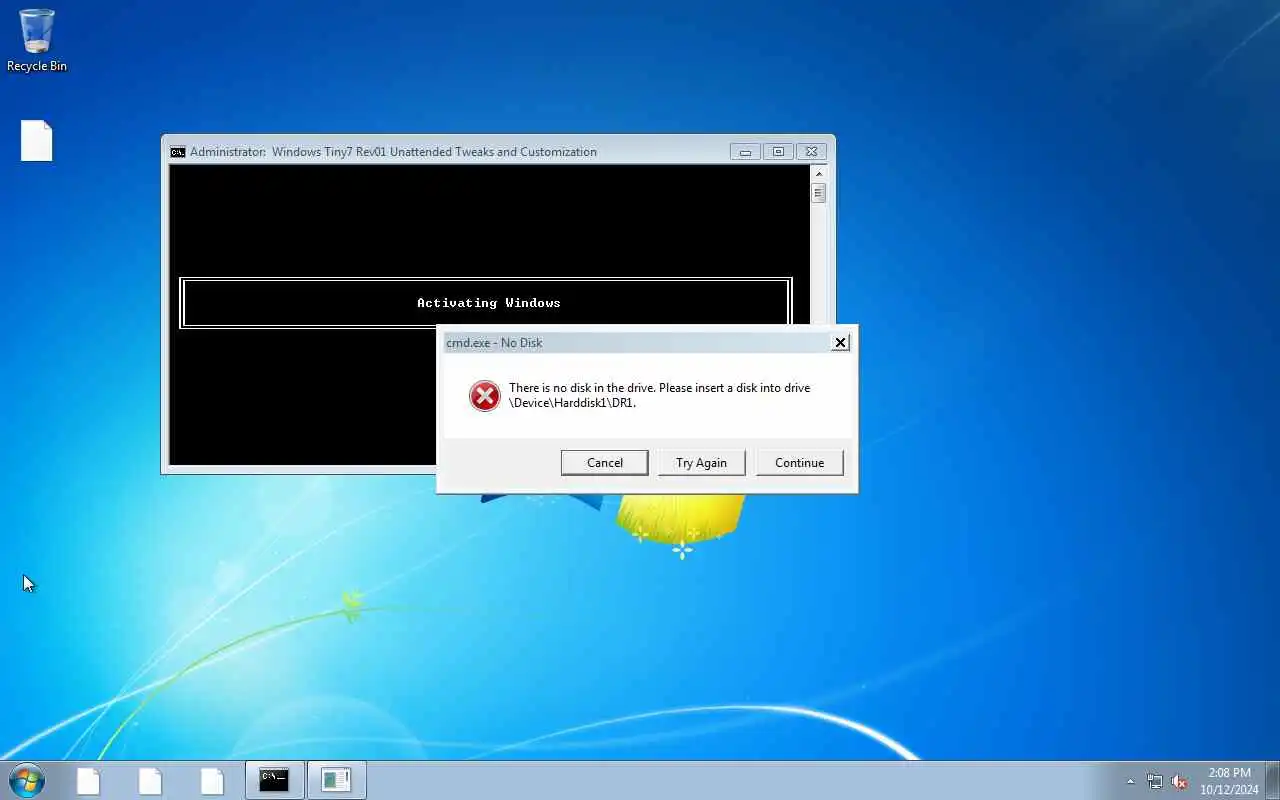Click the Administrator Windows Tiny7 window title
Screen dimensions: 1280x800
393,152
